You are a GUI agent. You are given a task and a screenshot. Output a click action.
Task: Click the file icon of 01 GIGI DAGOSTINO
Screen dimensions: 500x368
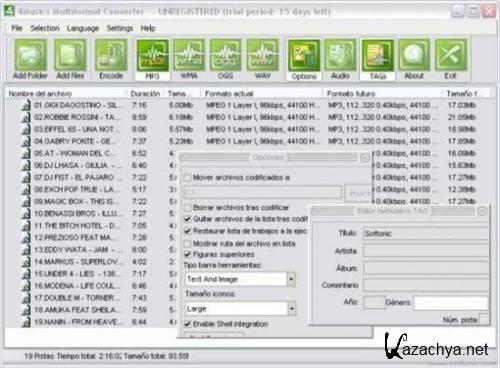(25, 106)
